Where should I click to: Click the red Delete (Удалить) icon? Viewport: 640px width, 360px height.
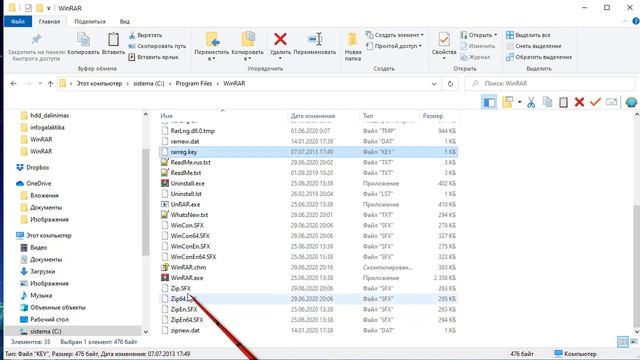(x=280, y=39)
